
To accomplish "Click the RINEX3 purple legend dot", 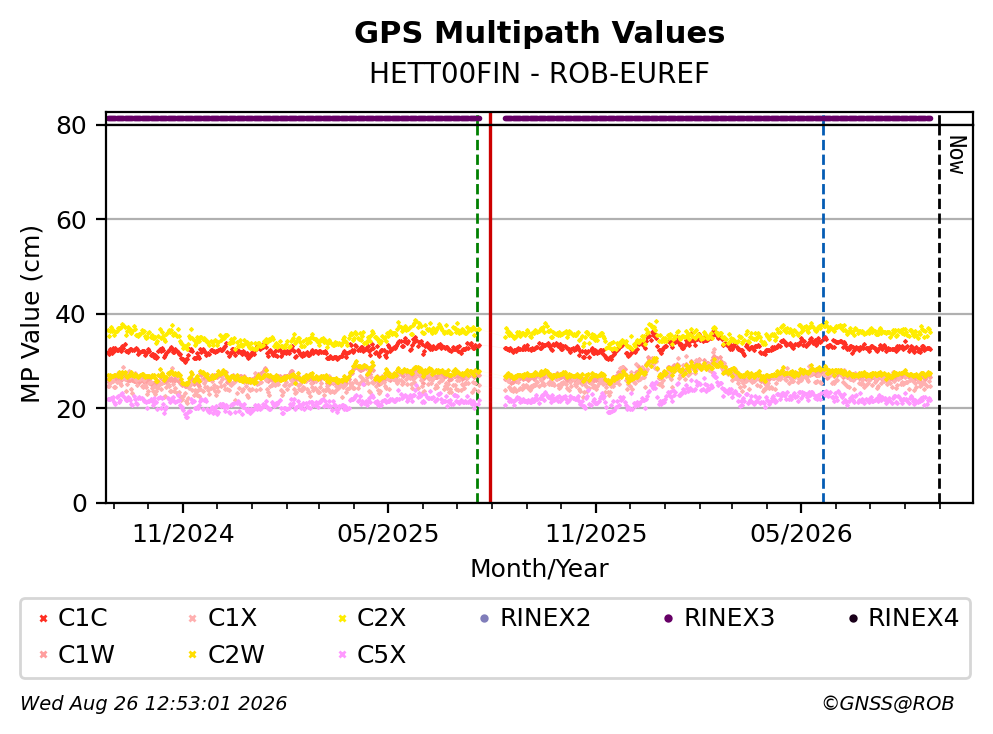I will tap(669, 618).
